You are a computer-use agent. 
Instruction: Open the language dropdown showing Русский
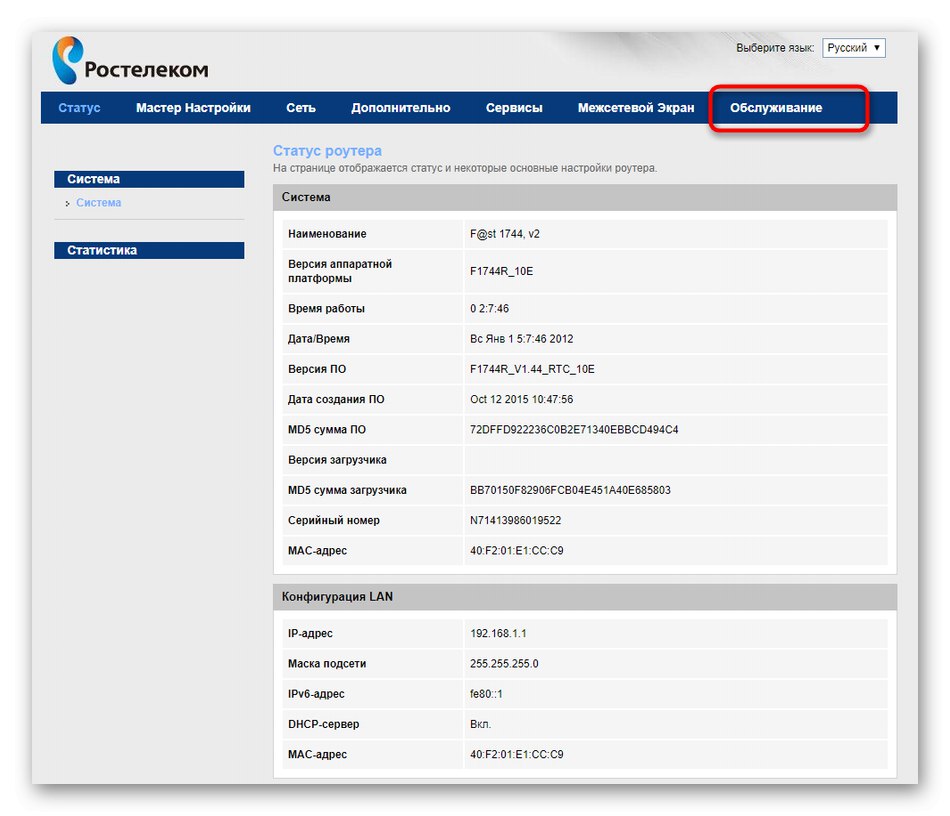pos(853,48)
